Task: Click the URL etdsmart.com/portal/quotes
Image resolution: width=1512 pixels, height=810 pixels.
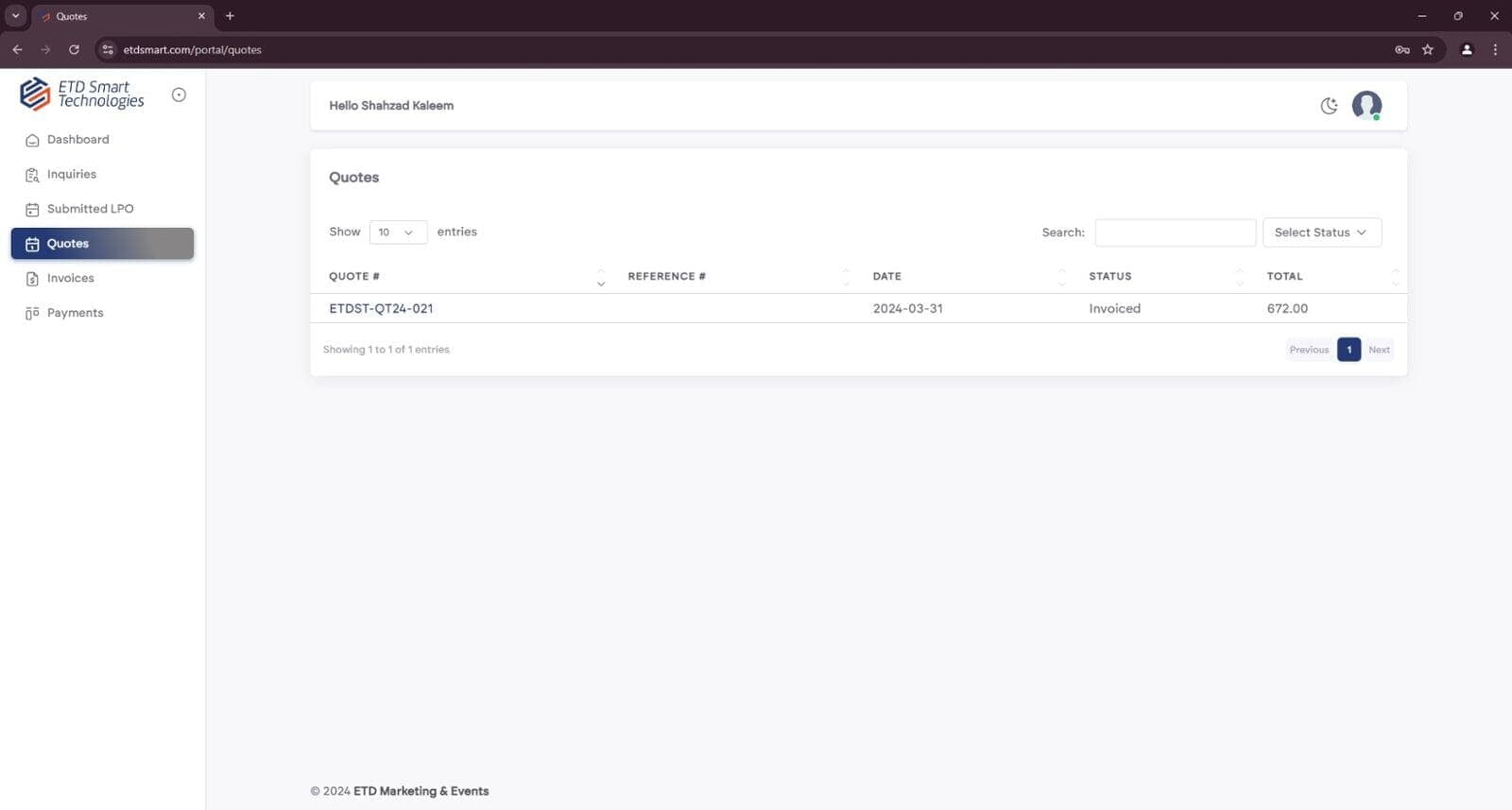Action: coord(192,50)
